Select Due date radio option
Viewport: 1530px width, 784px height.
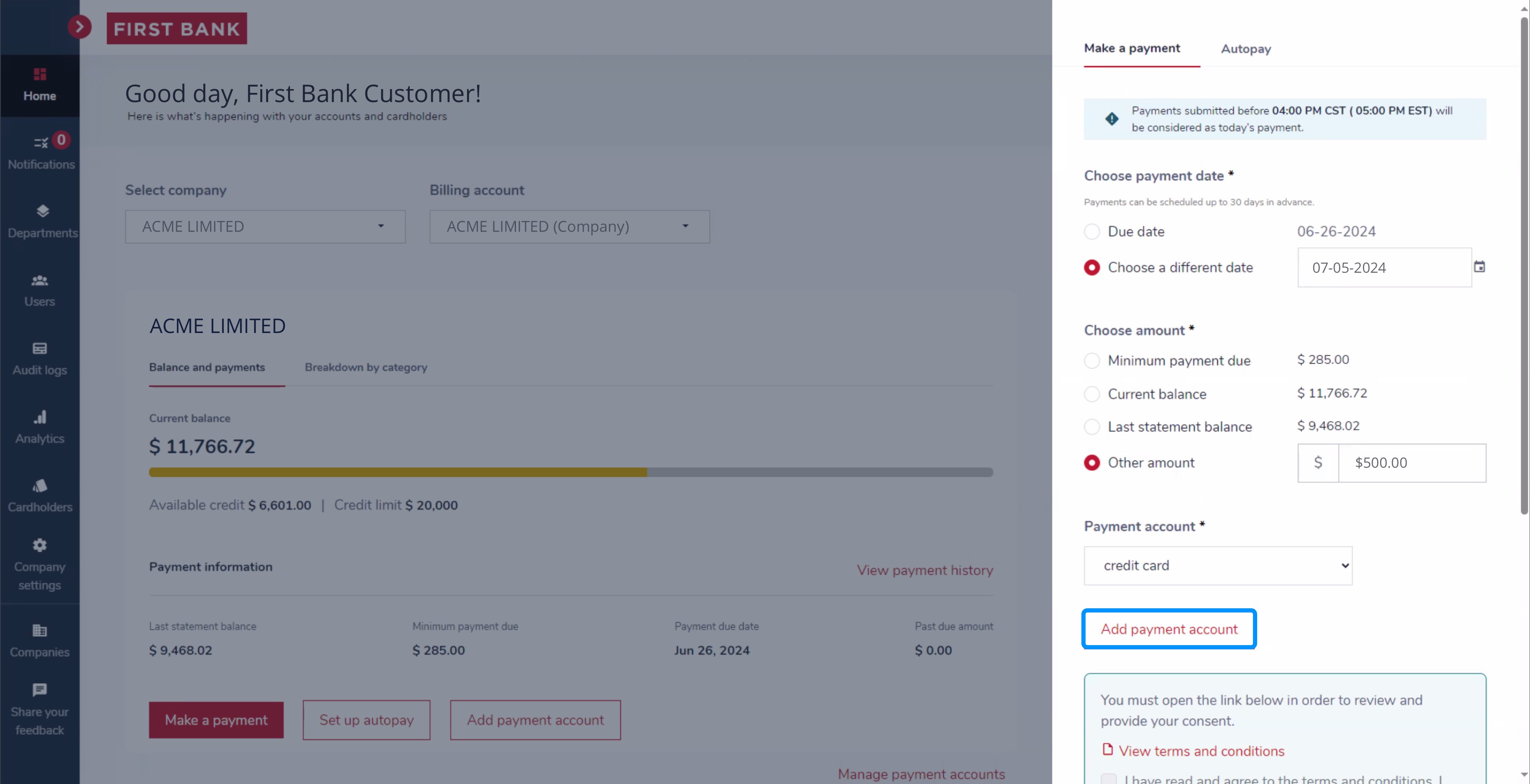pyautogui.click(x=1092, y=232)
